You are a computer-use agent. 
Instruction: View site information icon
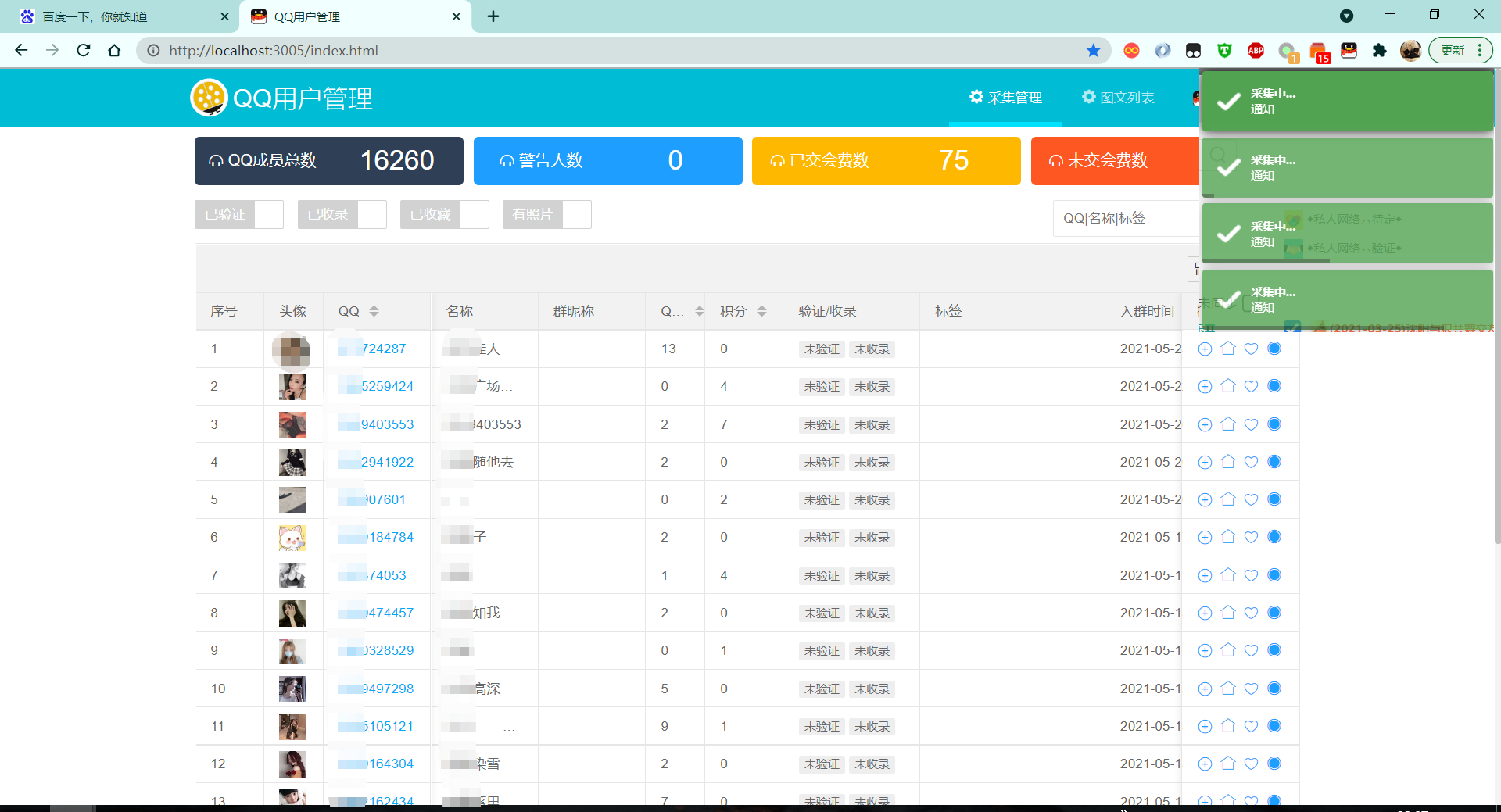tap(153, 51)
